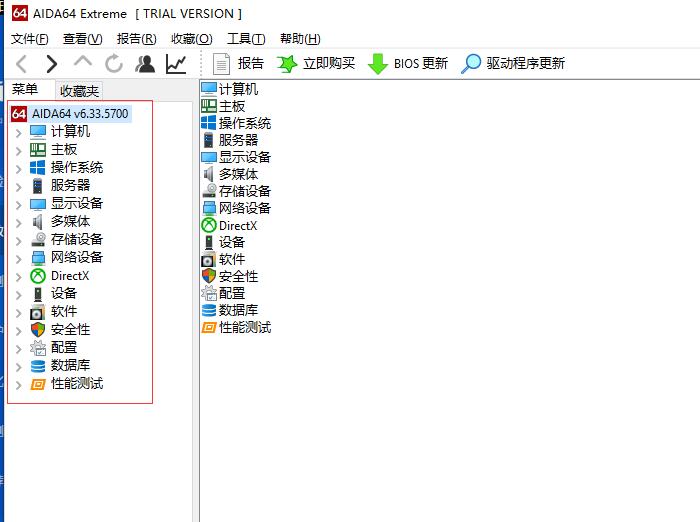Click the 操作系统 Windows icon in right pane
The image size is (700, 522).
point(208,123)
